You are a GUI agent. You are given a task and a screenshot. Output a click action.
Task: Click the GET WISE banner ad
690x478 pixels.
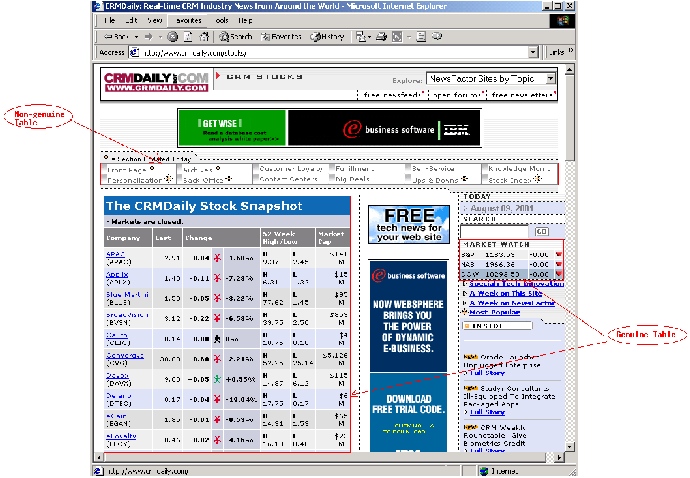pyautogui.click(x=232, y=128)
